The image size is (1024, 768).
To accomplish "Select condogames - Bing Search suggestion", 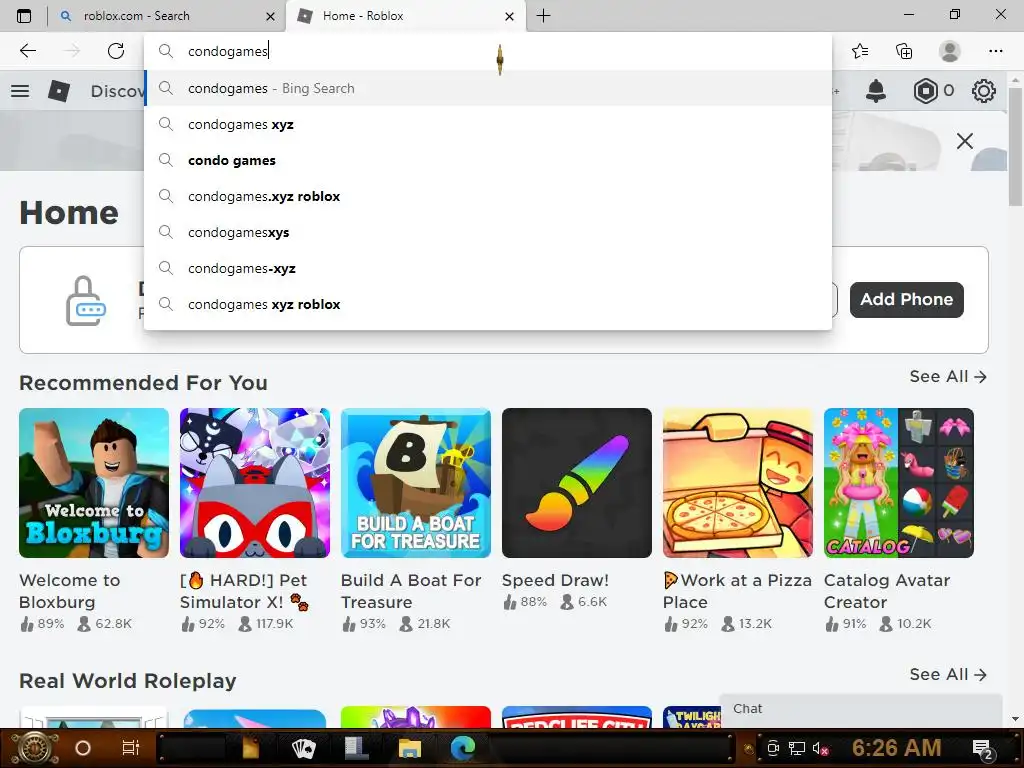I will pos(488,88).
